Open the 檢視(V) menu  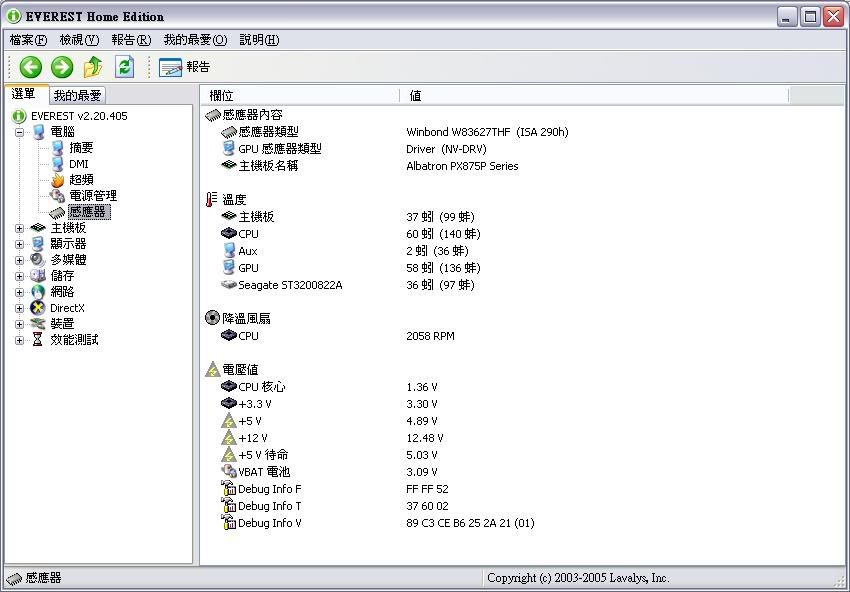[x=79, y=40]
